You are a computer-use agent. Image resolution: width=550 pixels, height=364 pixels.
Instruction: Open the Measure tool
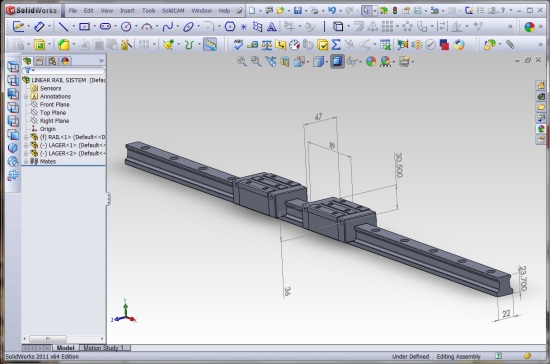click(x=253, y=45)
